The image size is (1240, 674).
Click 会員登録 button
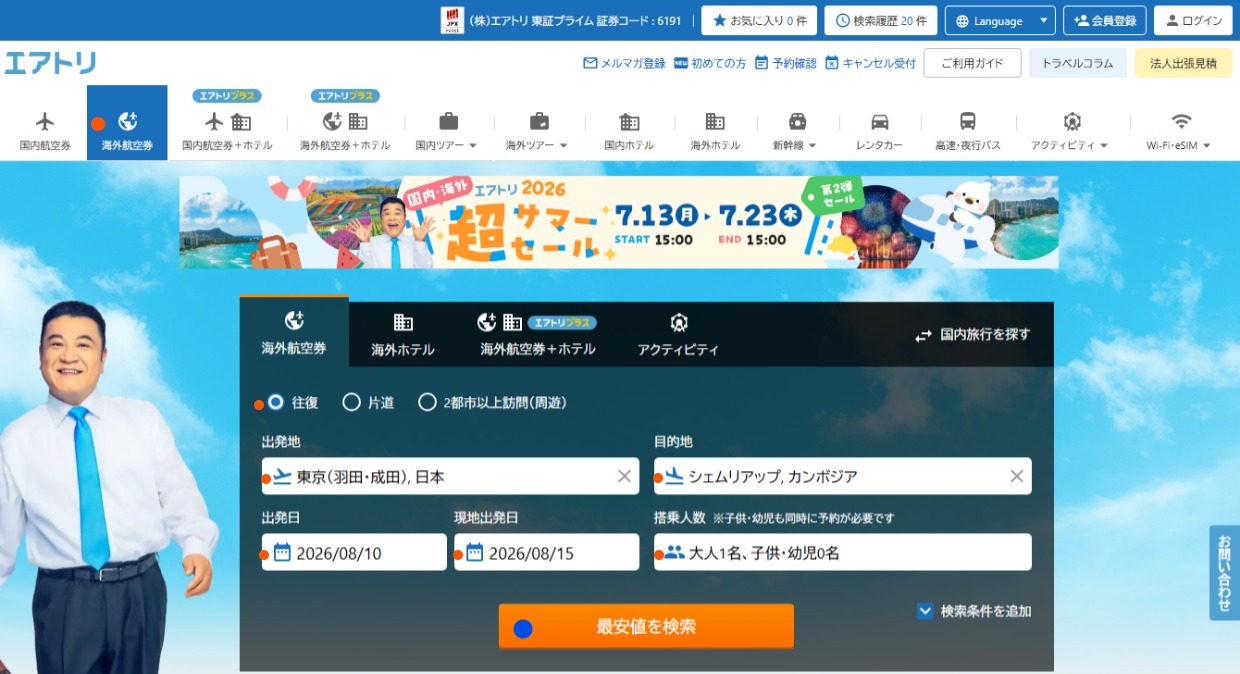pos(1104,20)
